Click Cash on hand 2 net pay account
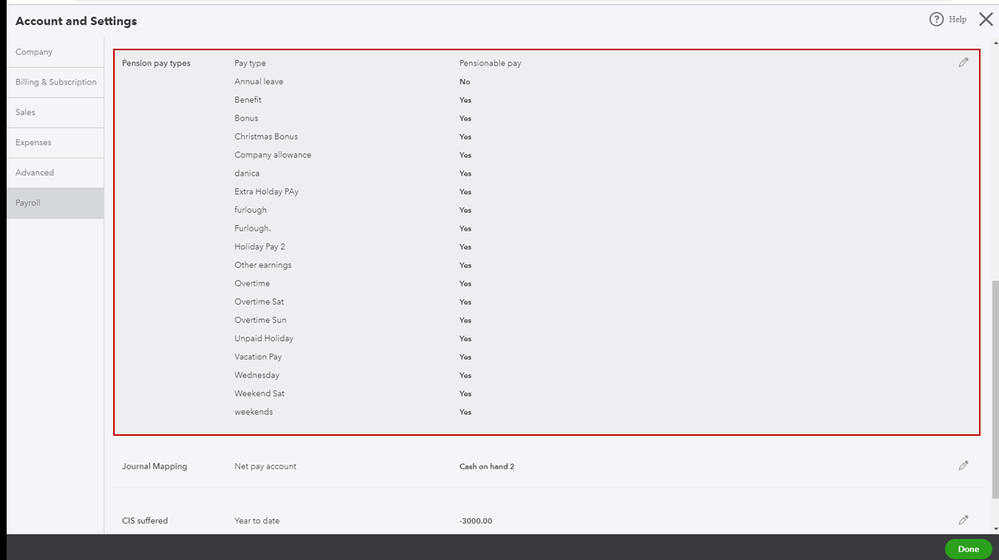This screenshot has height=560, width=999. tap(487, 466)
